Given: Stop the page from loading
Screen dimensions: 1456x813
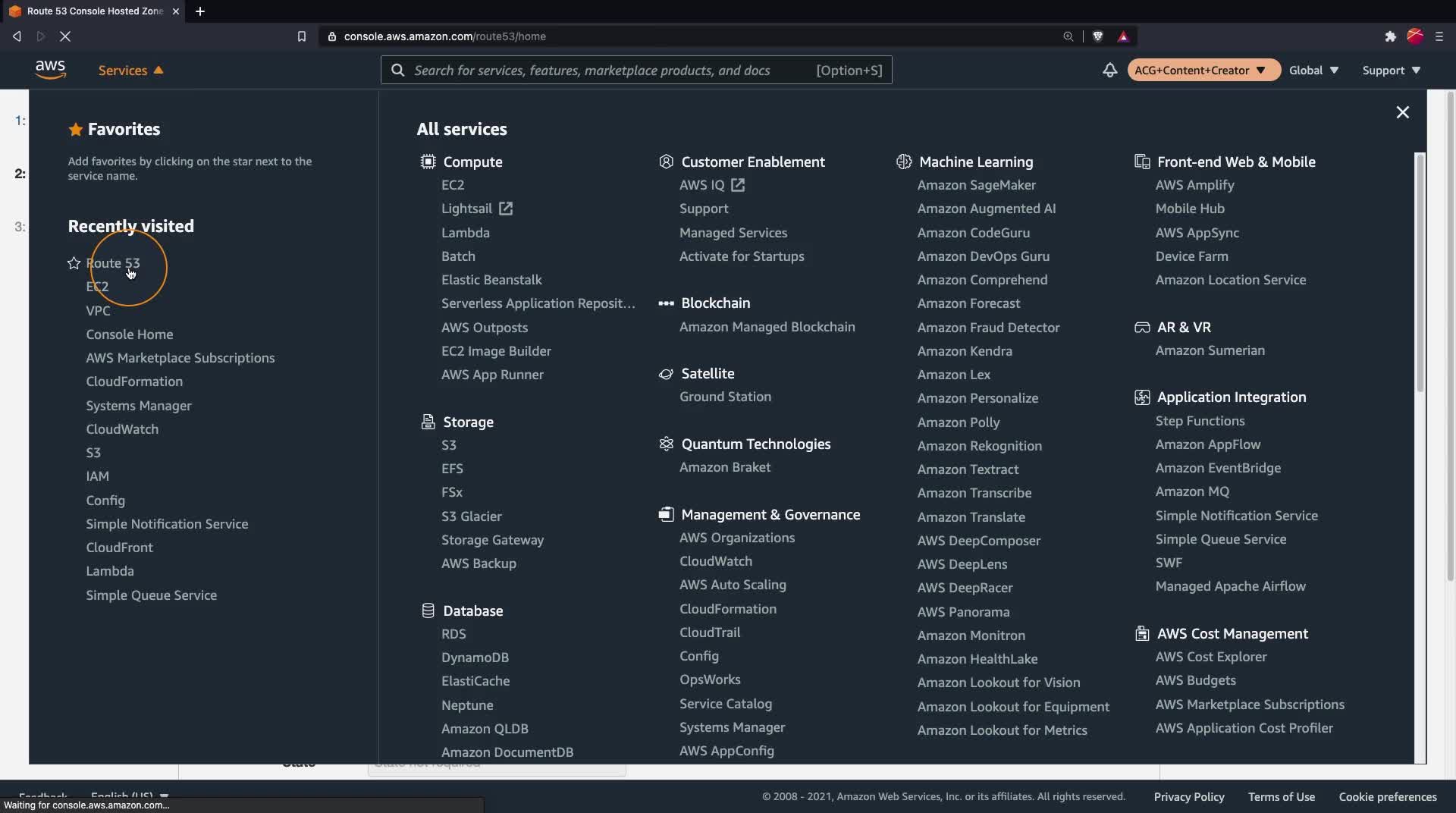Looking at the screenshot, I should (65, 36).
